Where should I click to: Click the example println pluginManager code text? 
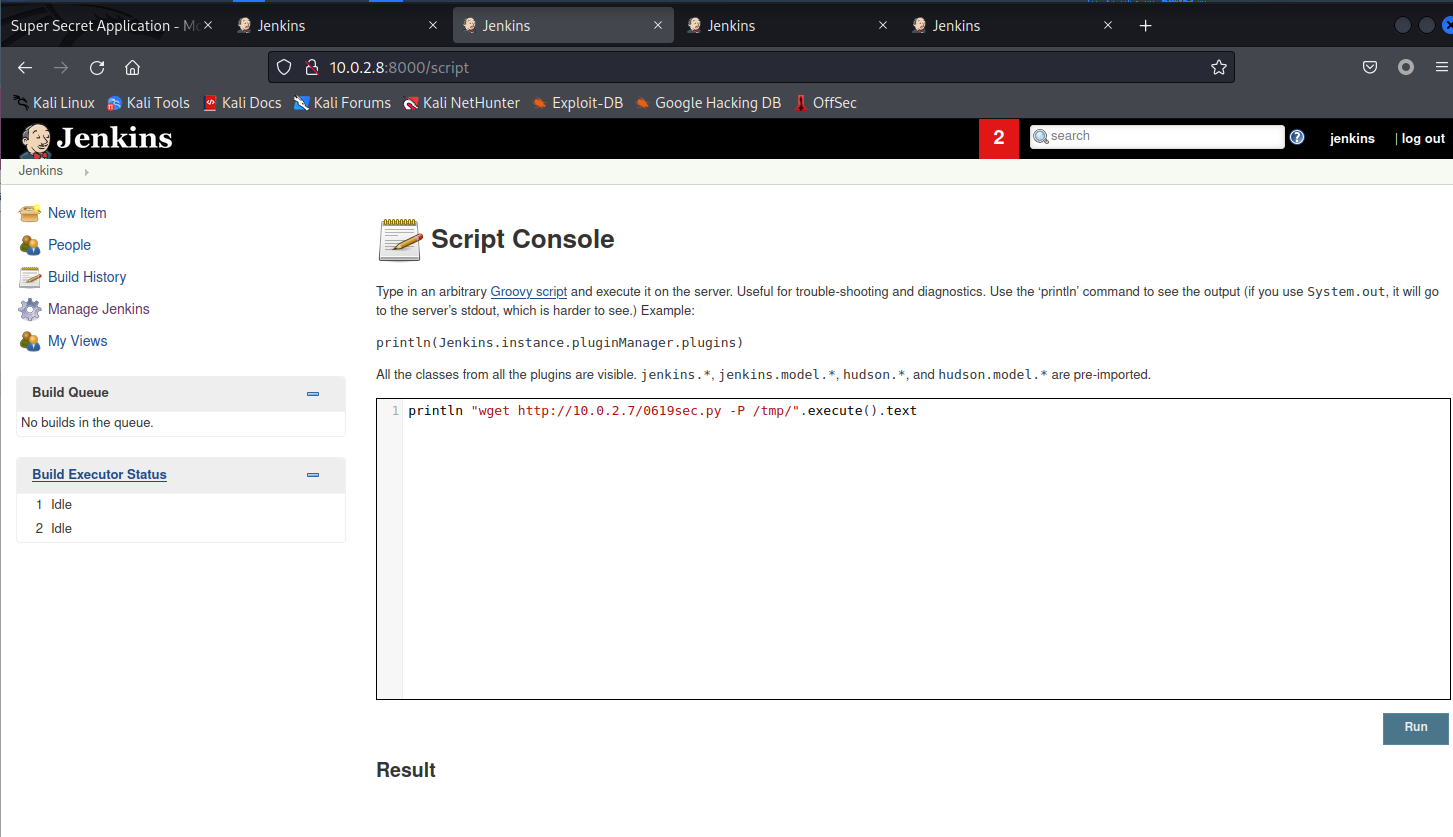pyautogui.click(x=560, y=342)
